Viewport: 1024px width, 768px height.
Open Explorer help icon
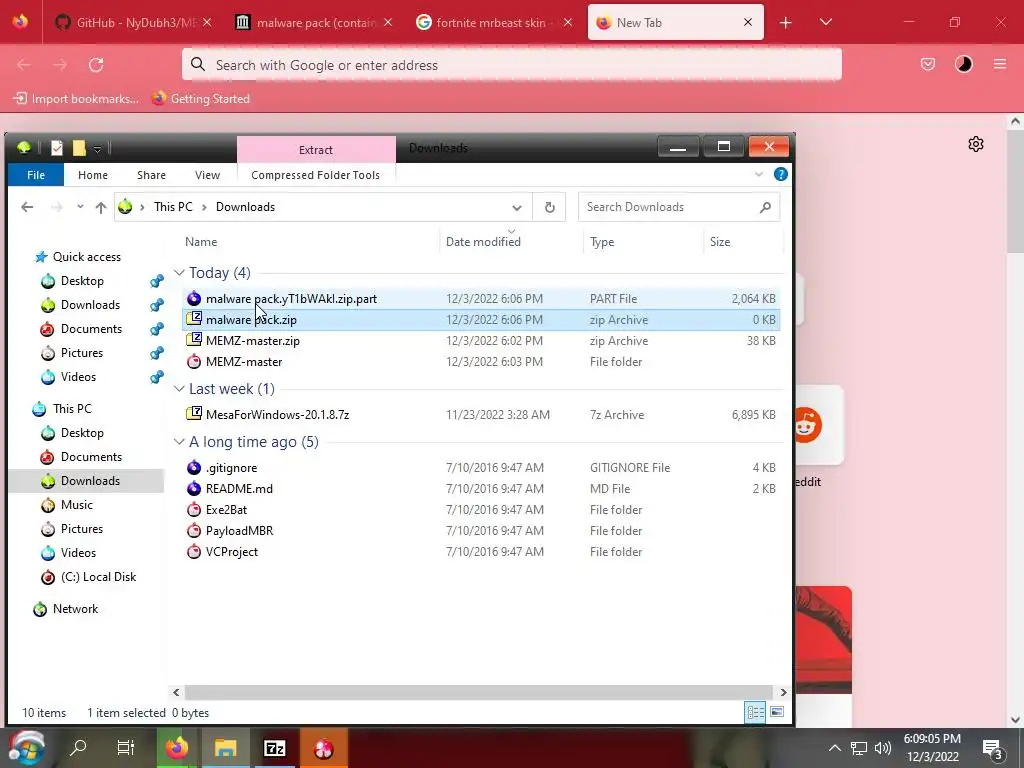(x=780, y=174)
